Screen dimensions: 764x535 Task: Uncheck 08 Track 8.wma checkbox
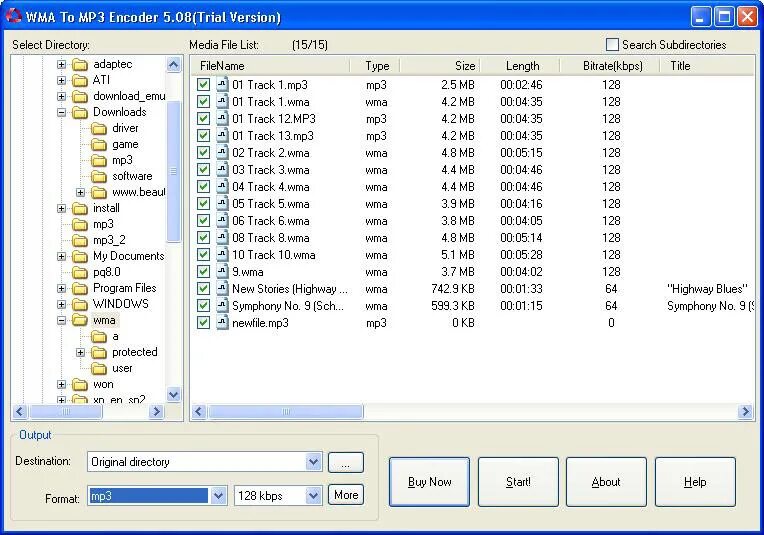tap(203, 238)
